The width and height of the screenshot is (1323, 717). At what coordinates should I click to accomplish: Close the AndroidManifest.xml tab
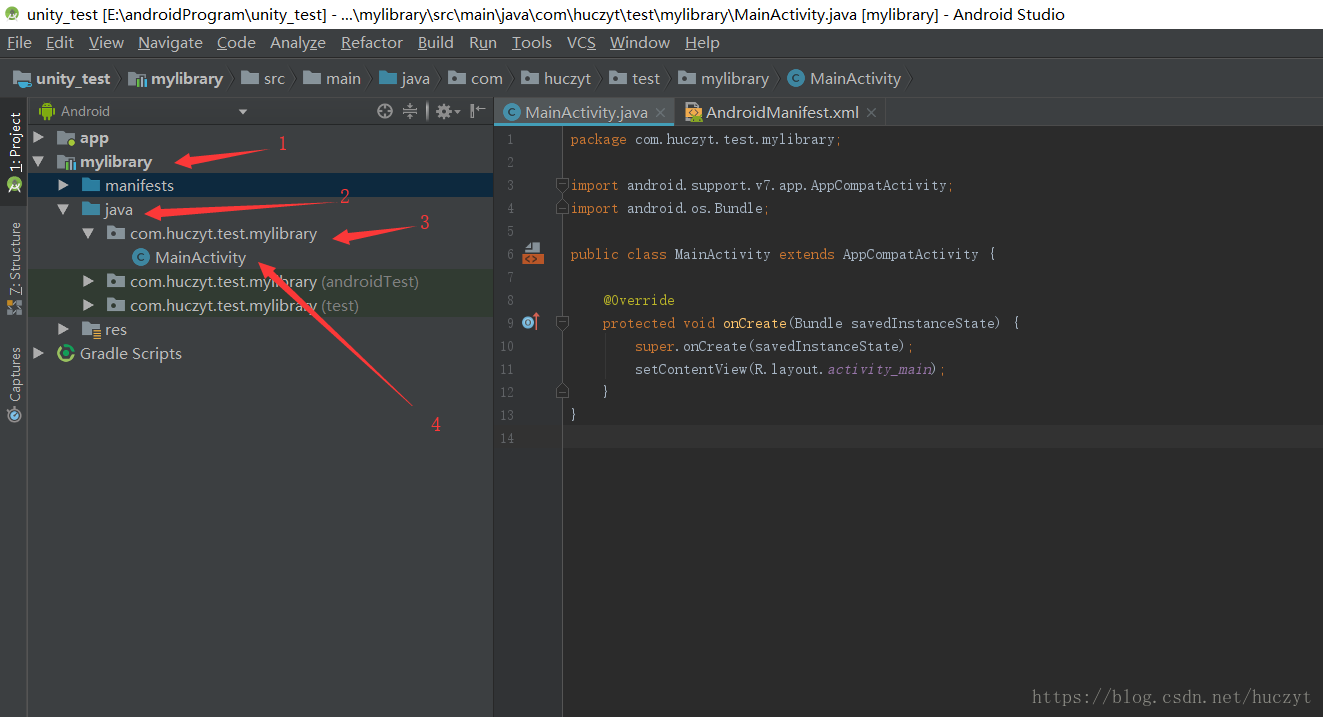tap(872, 113)
